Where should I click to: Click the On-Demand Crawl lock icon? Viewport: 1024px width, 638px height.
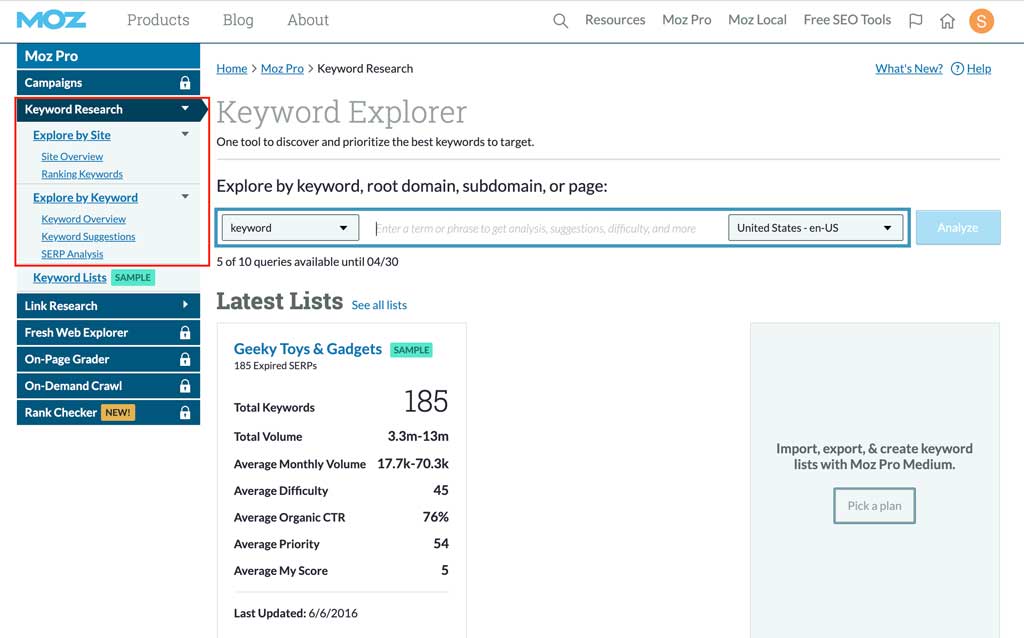click(185, 386)
